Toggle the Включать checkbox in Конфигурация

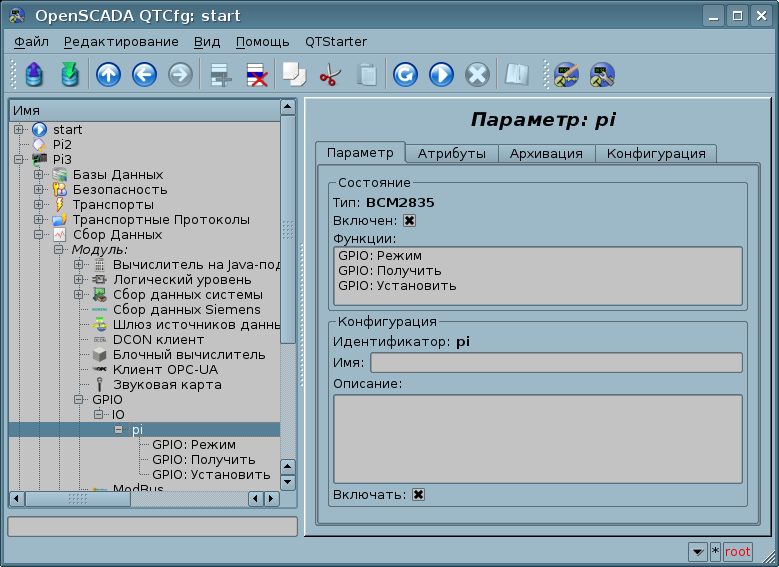tap(418, 494)
